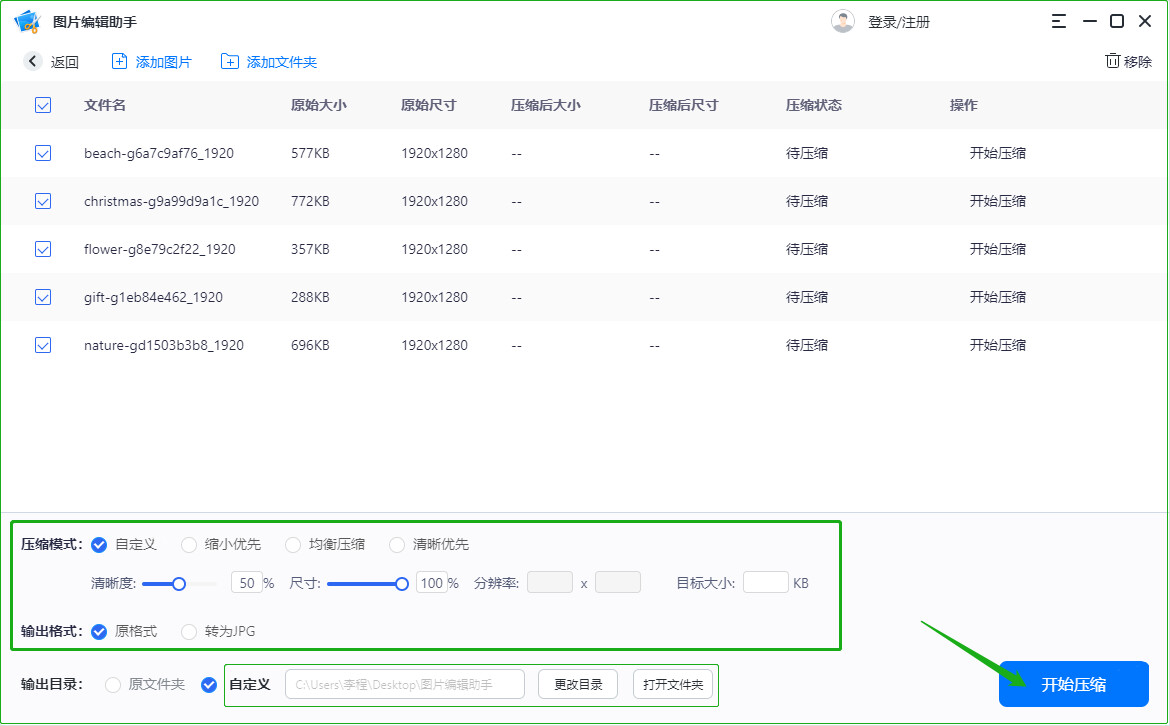Click file name beach-g6a7c9af76_1920

click(x=159, y=153)
